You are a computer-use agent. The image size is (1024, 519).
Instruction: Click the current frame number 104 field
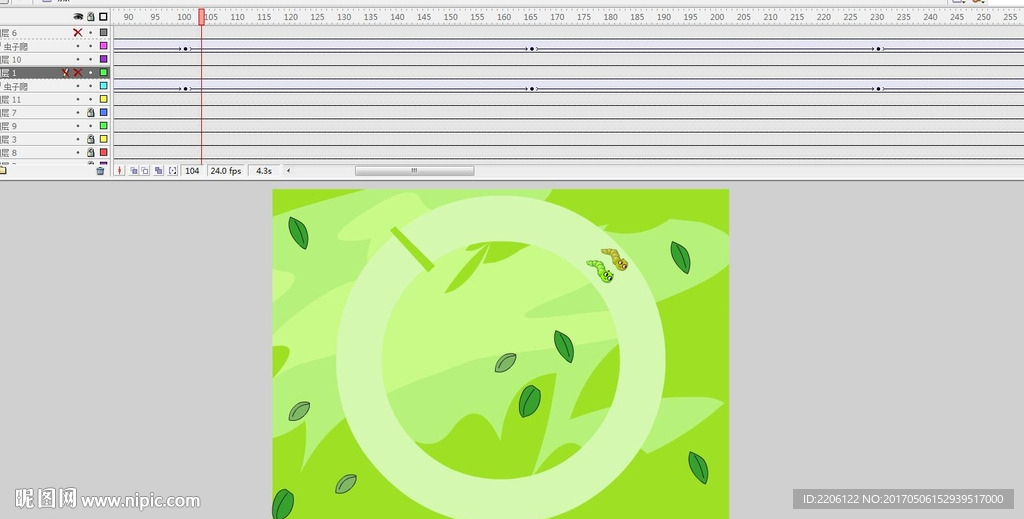[192, 171]
